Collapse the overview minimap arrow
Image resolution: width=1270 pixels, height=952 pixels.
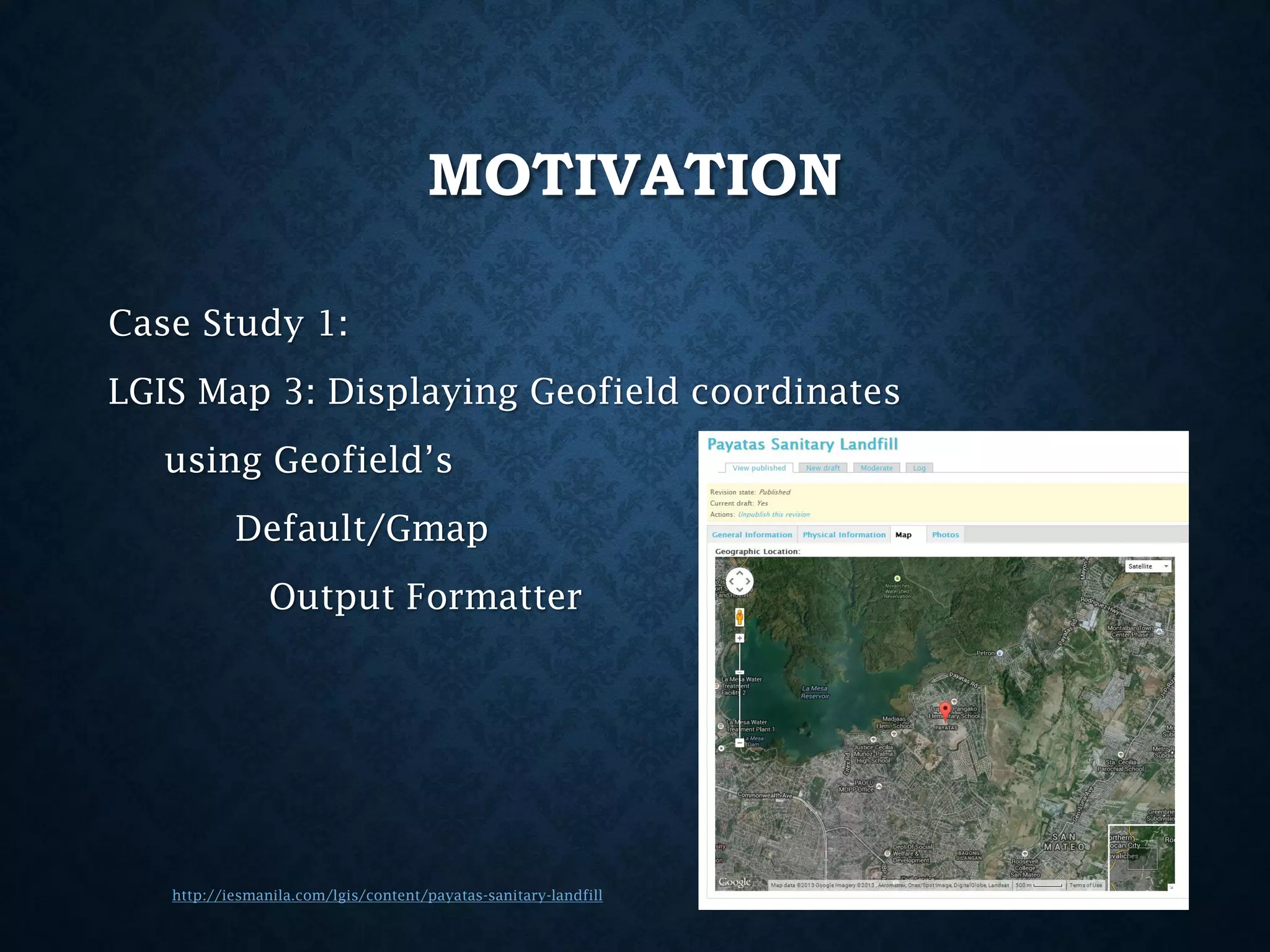1171,888
